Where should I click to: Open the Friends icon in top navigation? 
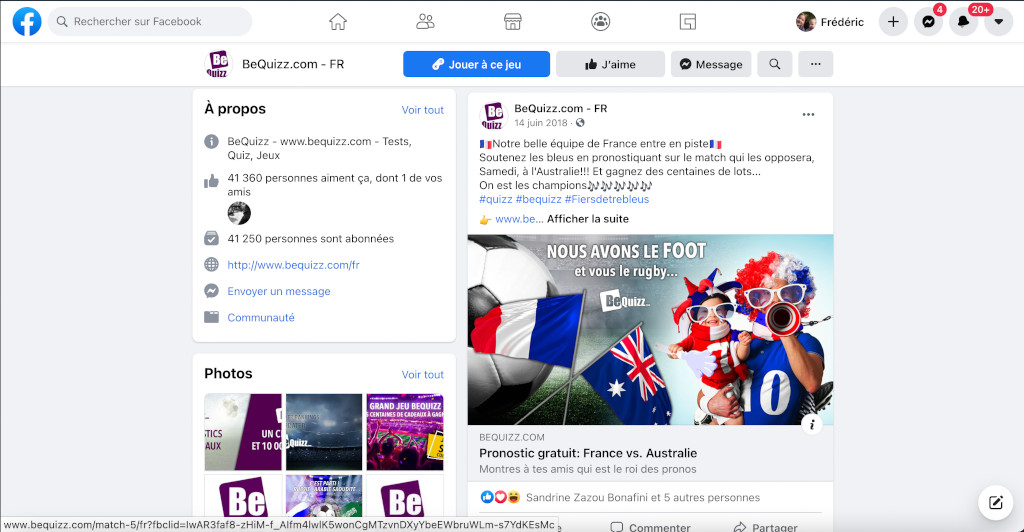click(x=425, y=21)
